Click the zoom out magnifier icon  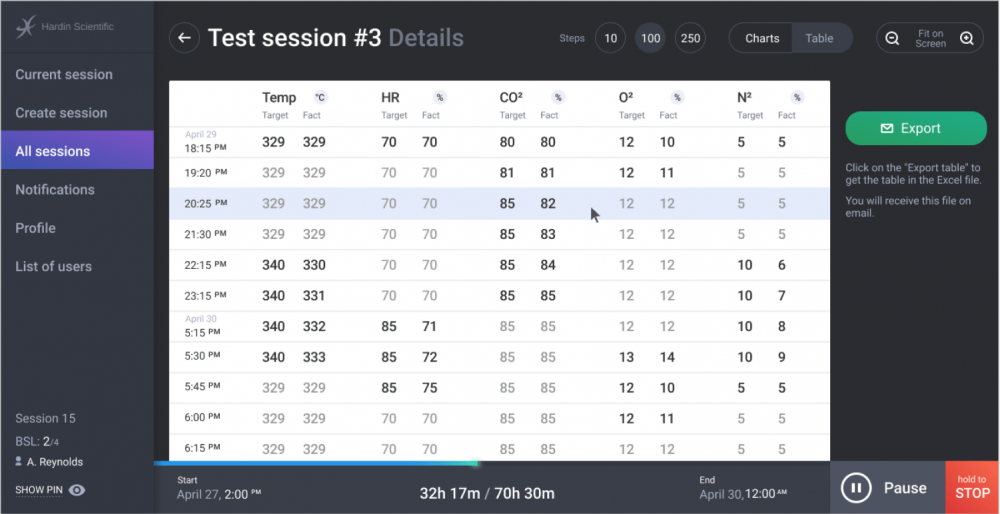pos(892,39)
